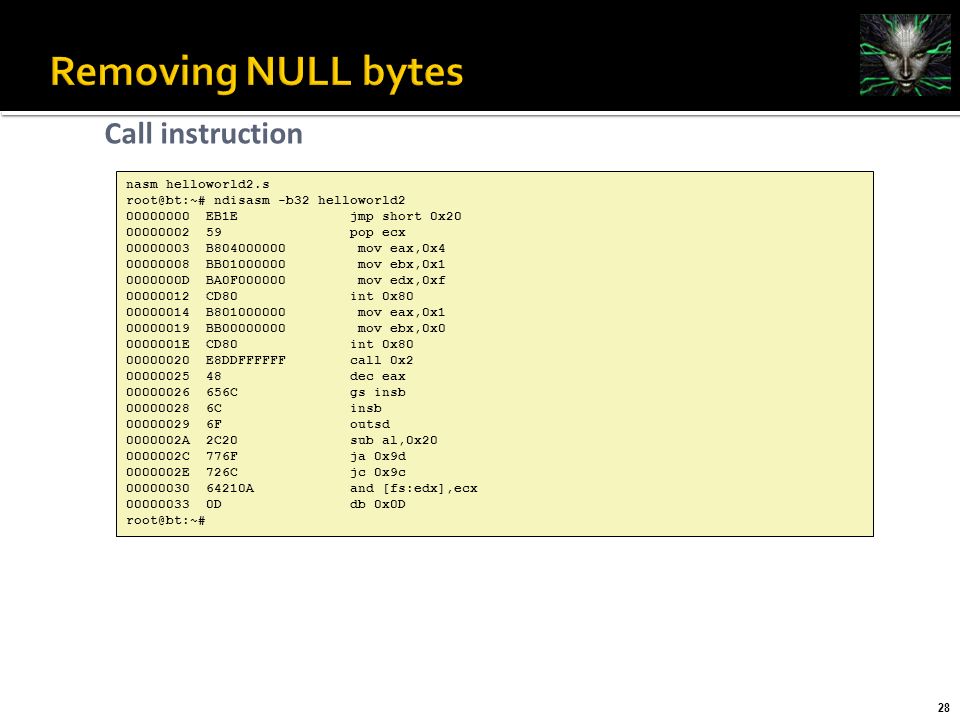This screenshot has height=720, width=960.
Task: Click the 'mov eax,0x1' instruction
Action: [401, 312]
